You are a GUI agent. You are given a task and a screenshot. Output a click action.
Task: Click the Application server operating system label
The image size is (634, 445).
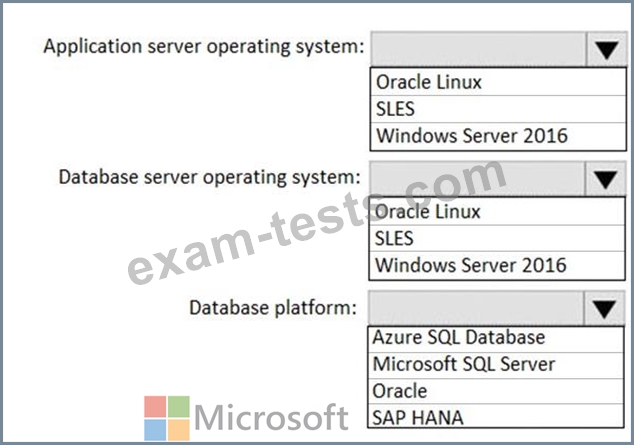click(x=203, y=48)
